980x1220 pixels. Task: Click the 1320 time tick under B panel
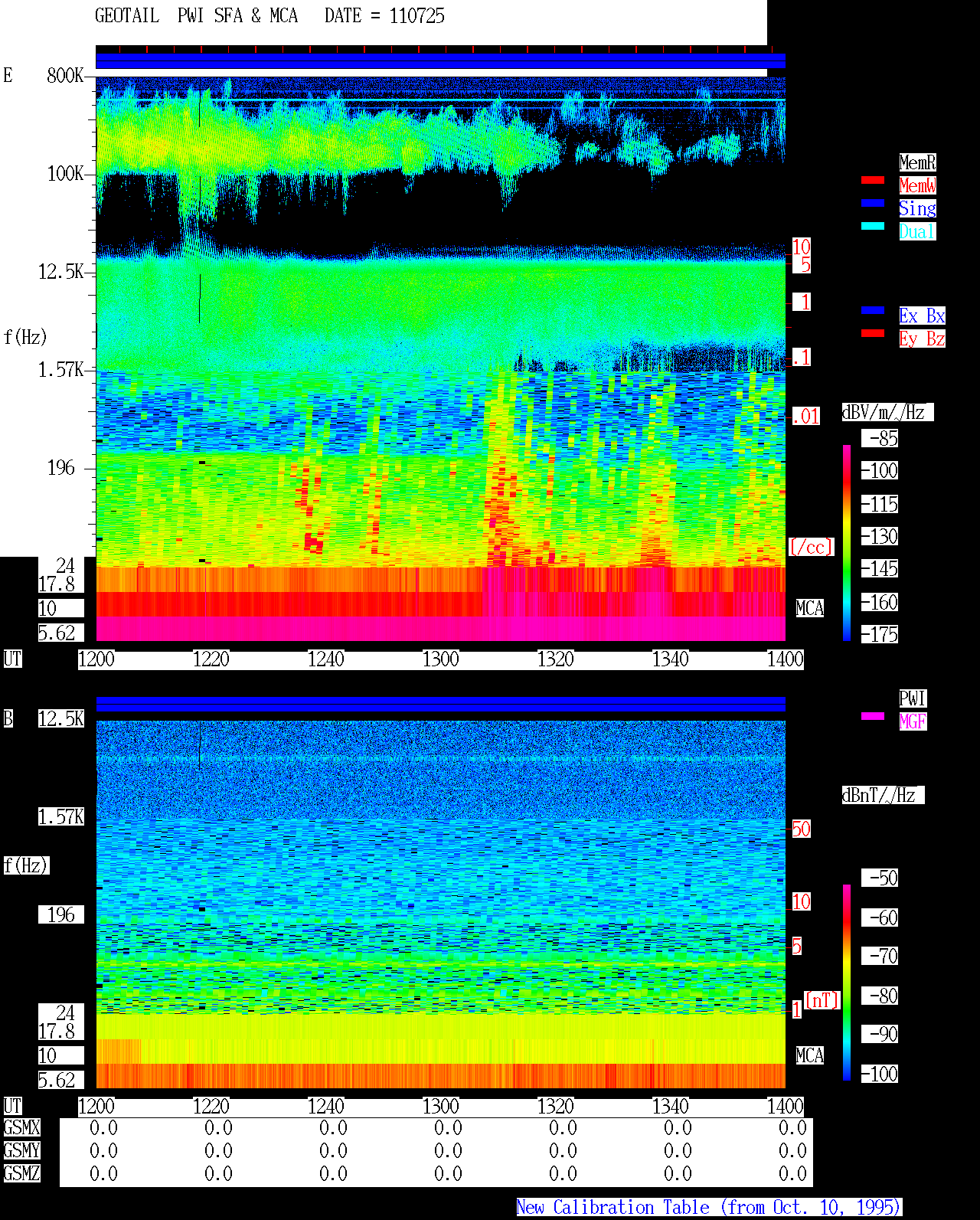coord(555,1106)
